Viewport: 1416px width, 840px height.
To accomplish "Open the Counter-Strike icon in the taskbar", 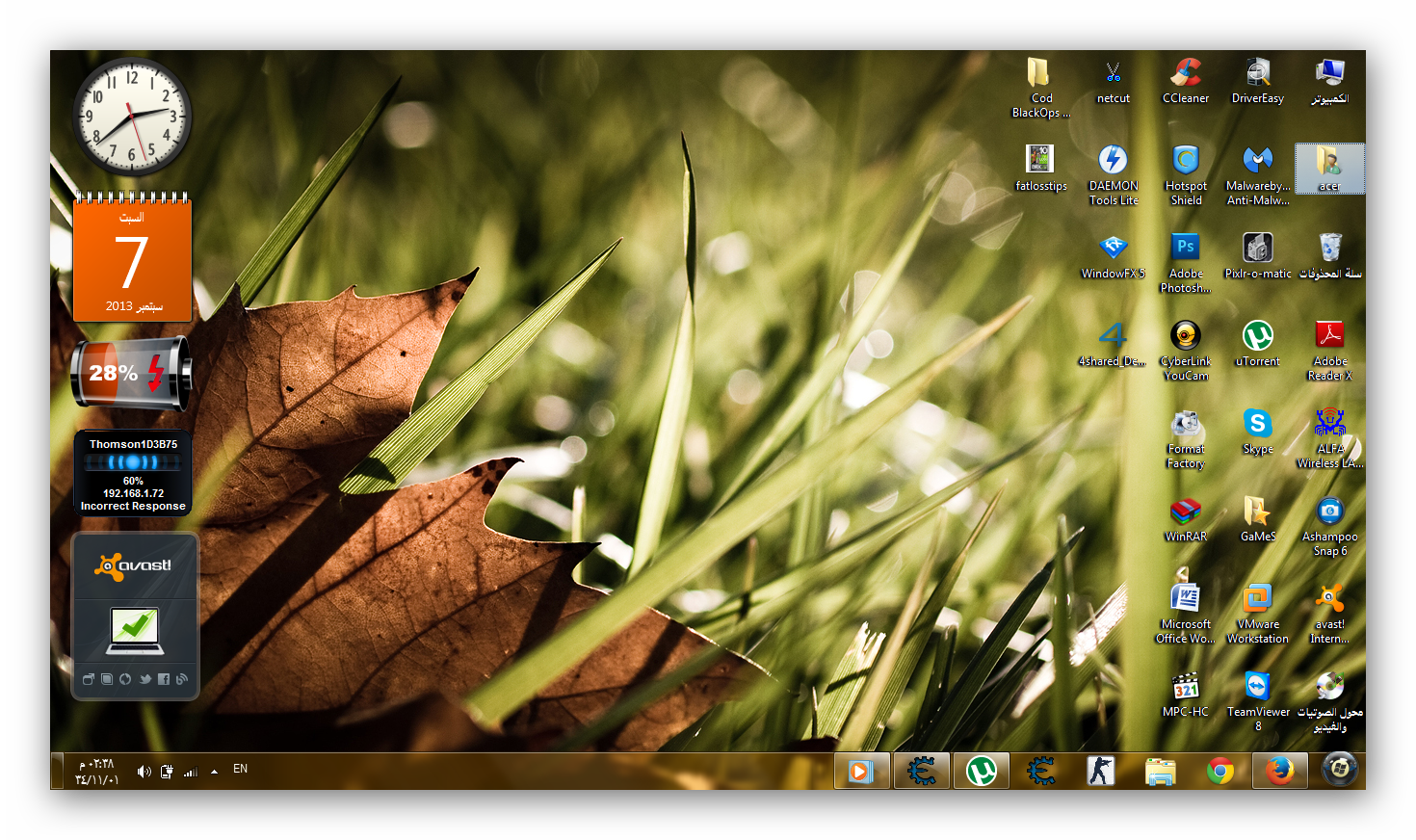I will 1101,771.
